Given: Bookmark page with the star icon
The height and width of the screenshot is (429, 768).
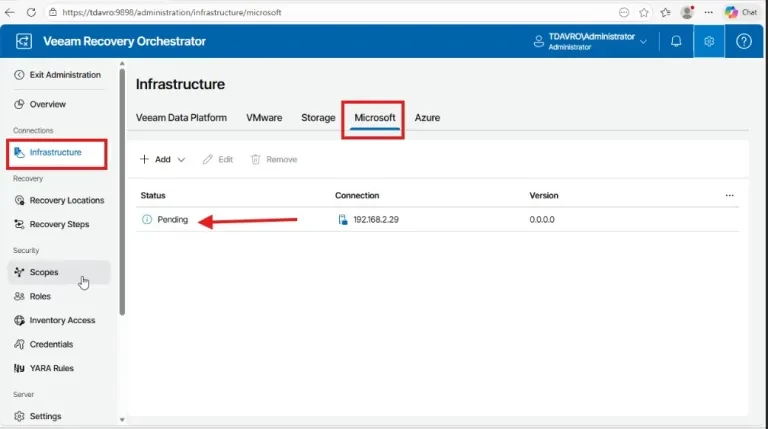Looking at the screenshot, I should click(644, 13).
